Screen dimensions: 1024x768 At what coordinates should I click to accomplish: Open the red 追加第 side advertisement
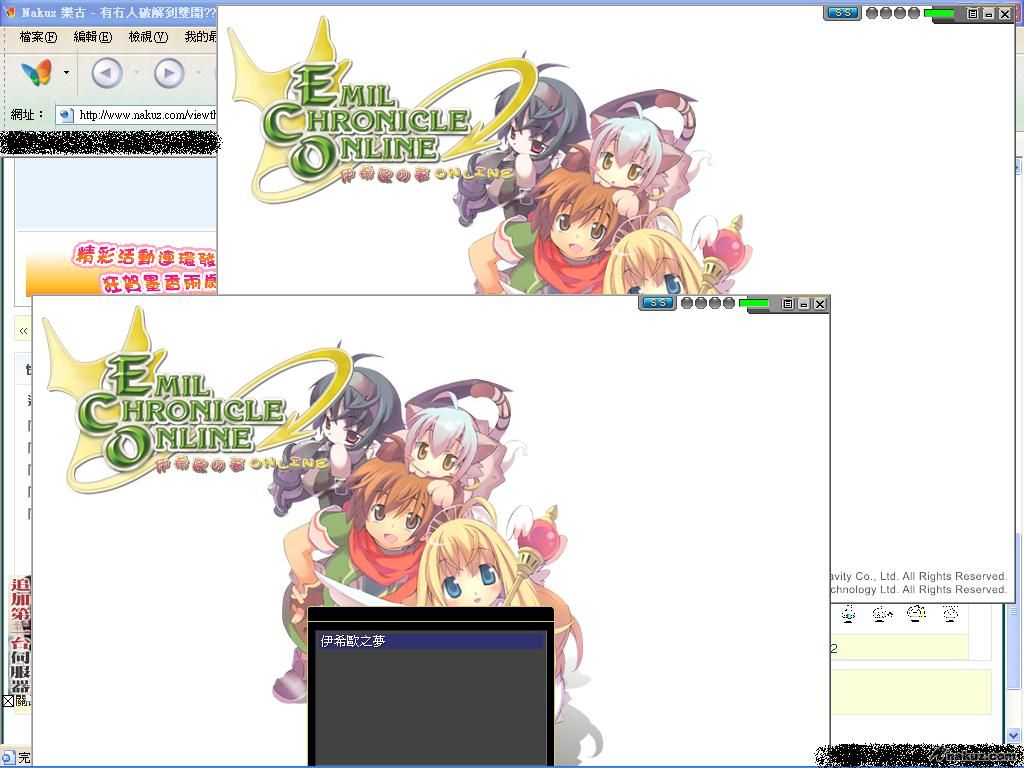pos(20,633)
